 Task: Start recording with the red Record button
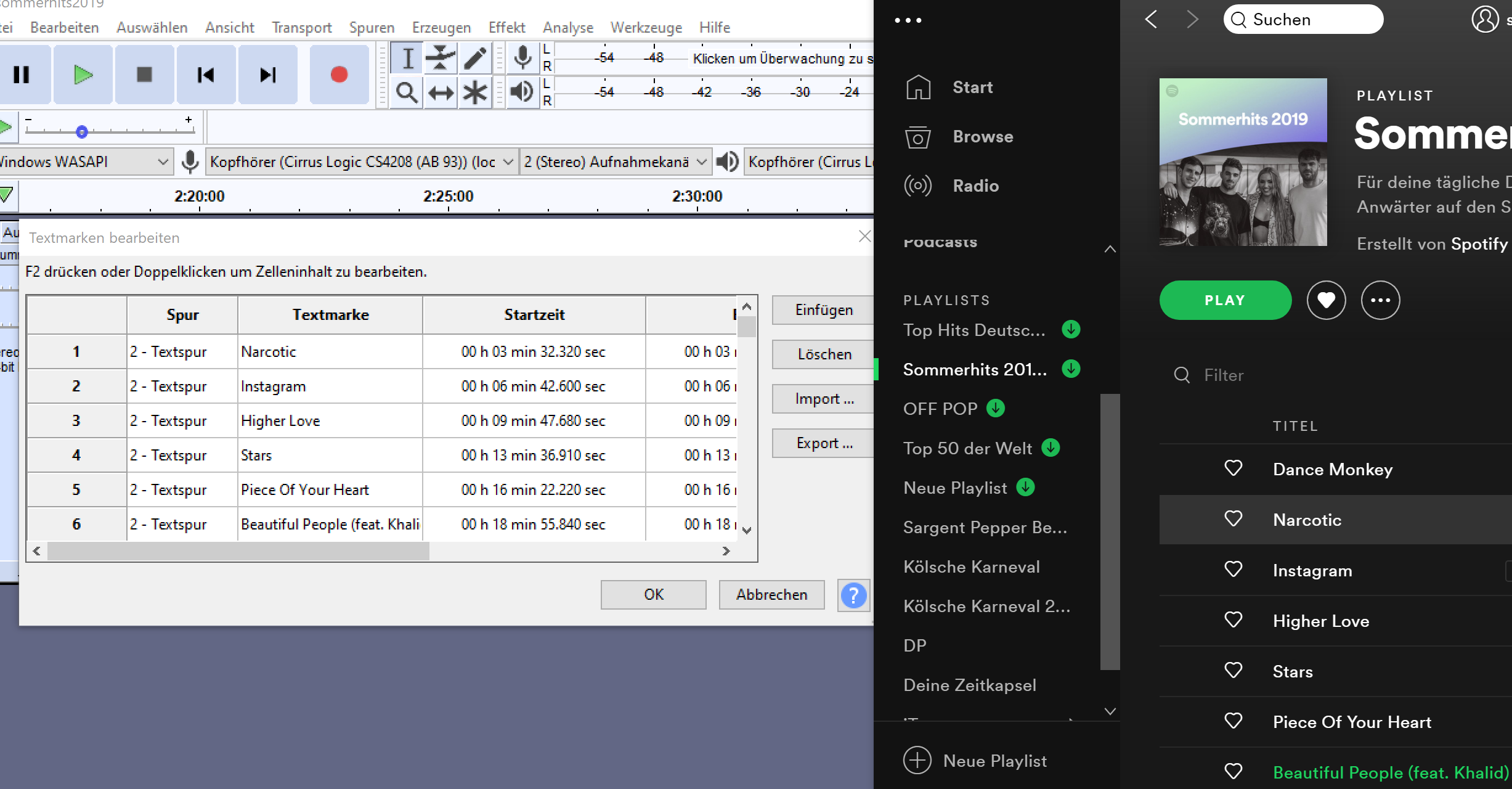(339, 75)
